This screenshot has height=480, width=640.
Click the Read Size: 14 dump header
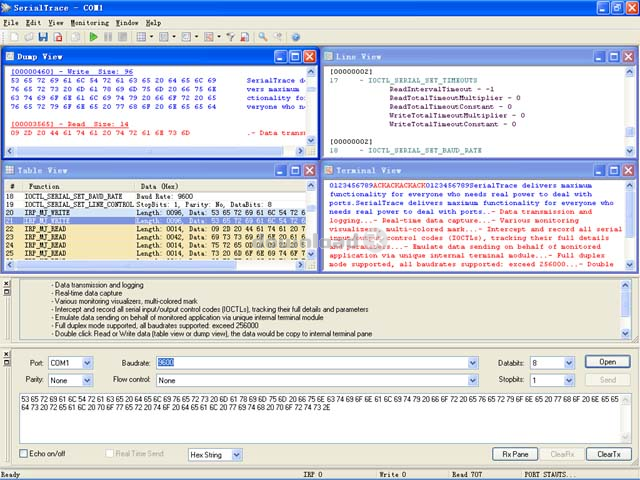coord(69,124)
